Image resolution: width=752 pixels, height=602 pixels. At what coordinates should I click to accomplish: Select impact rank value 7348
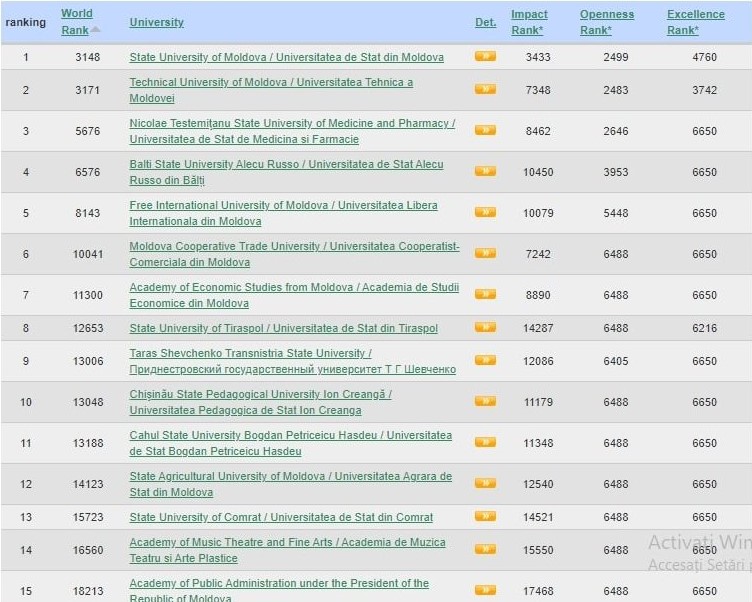[x=538, y=90]
